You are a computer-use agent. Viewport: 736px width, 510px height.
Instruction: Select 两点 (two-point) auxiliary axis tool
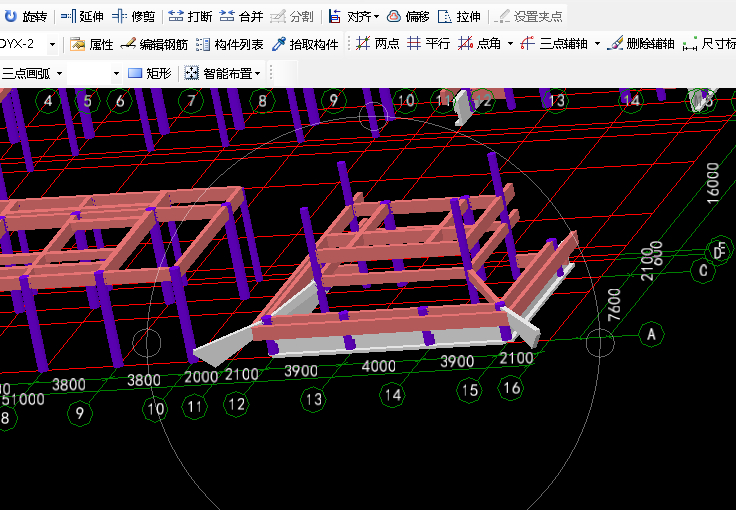[x=377, y=44]
